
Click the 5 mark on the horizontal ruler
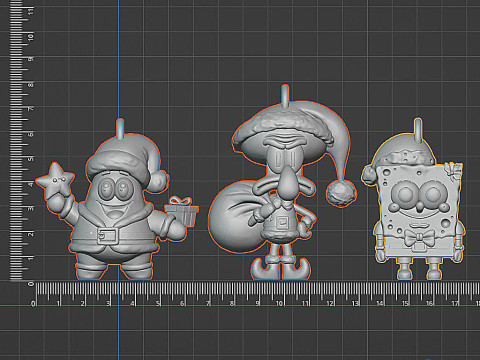(158, 304)
